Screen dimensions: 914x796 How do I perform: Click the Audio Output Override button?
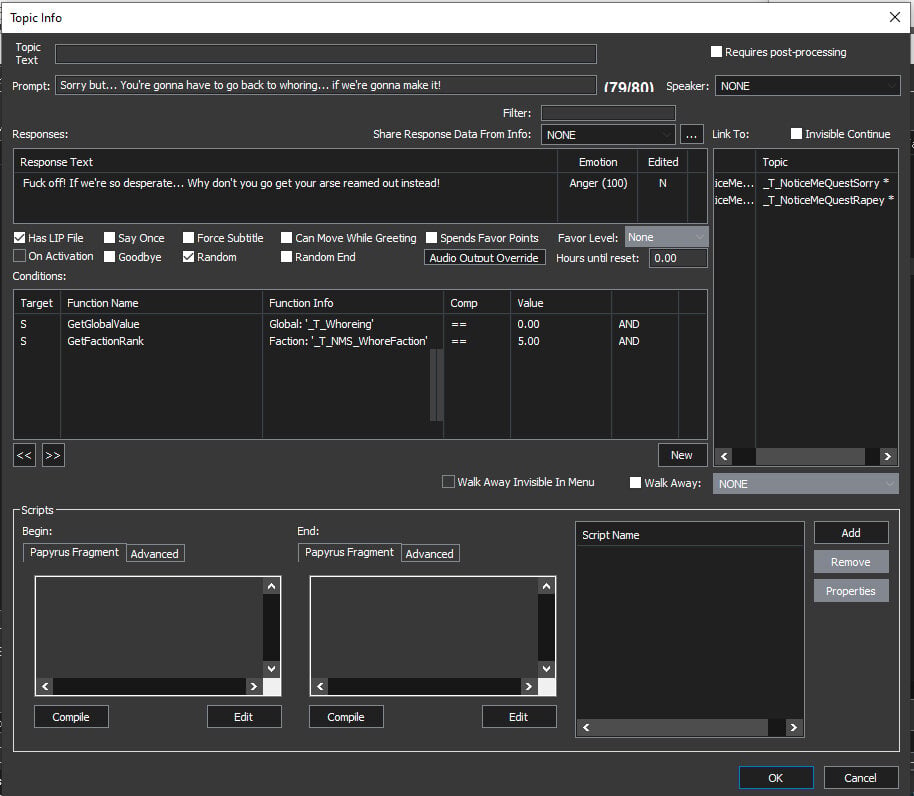tap(484, 258)
